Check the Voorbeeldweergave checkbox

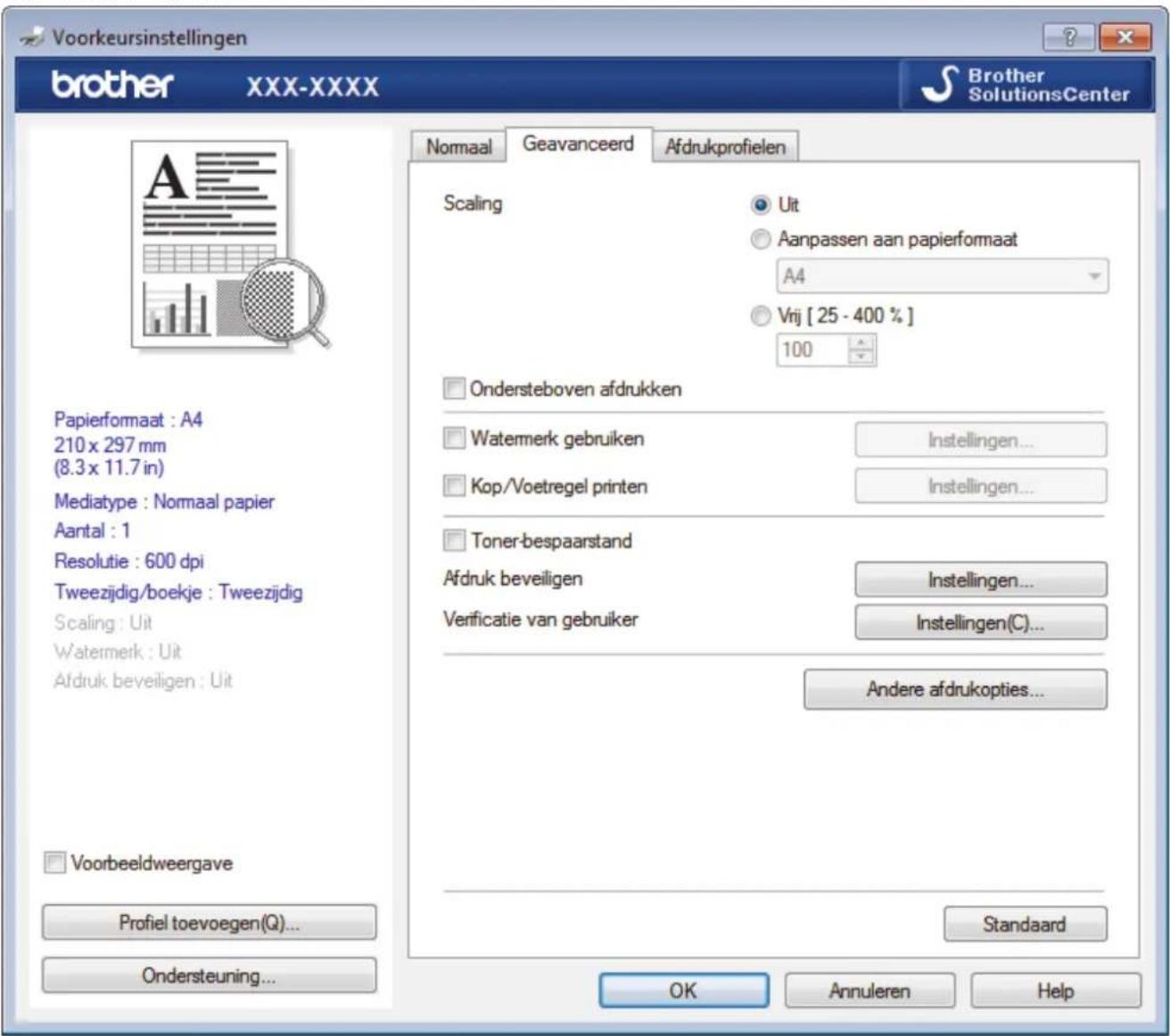[x=54, y=862]
